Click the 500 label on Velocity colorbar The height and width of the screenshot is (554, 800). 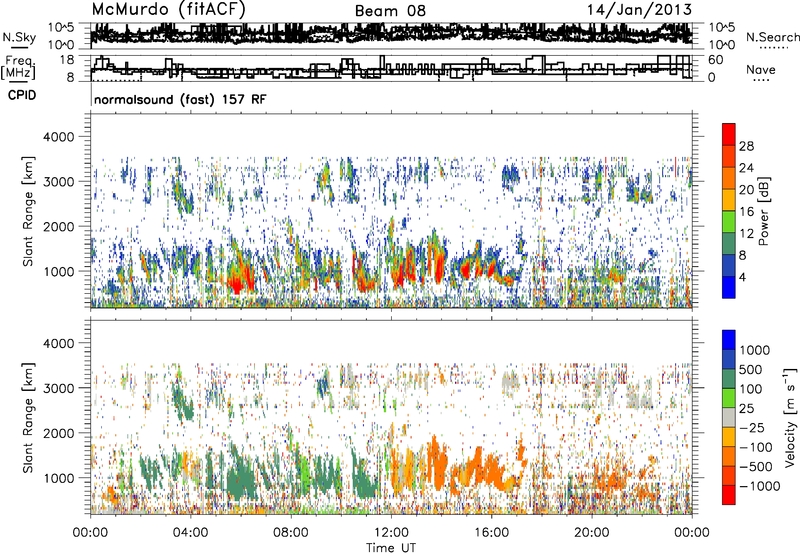click(x=751, y=369)
